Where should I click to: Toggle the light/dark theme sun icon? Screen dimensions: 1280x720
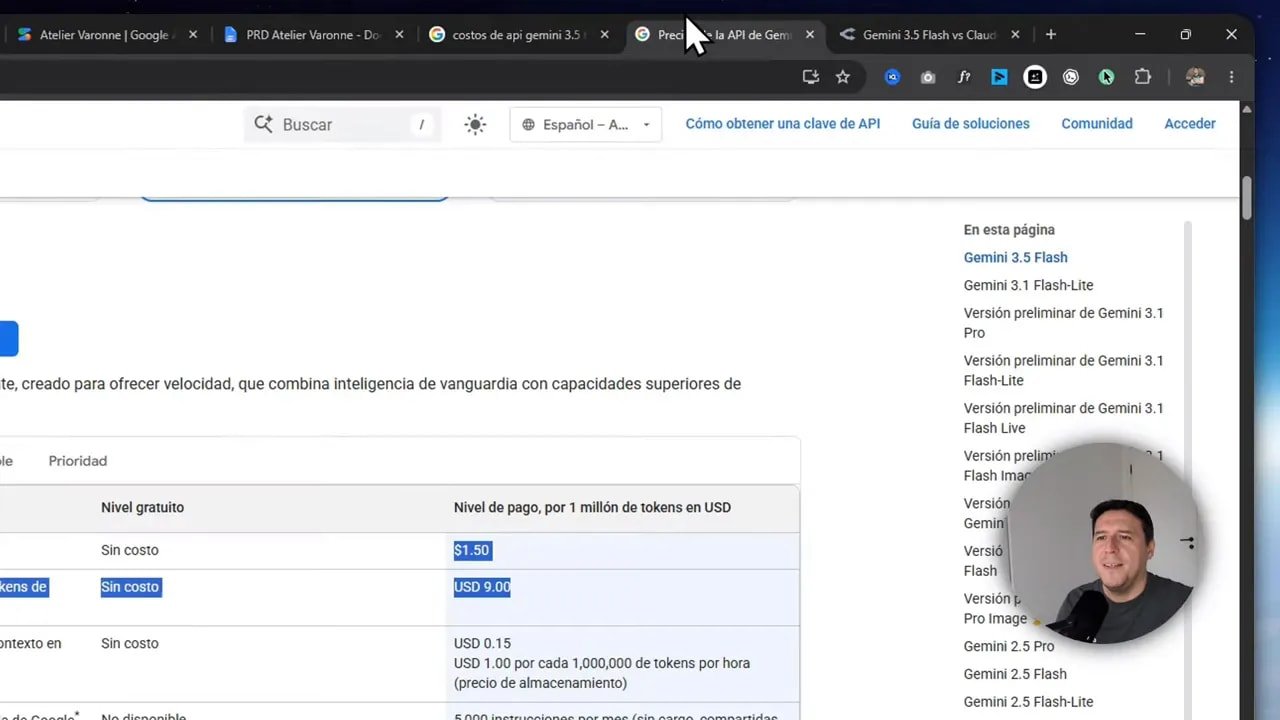click(x=475, y=125)
